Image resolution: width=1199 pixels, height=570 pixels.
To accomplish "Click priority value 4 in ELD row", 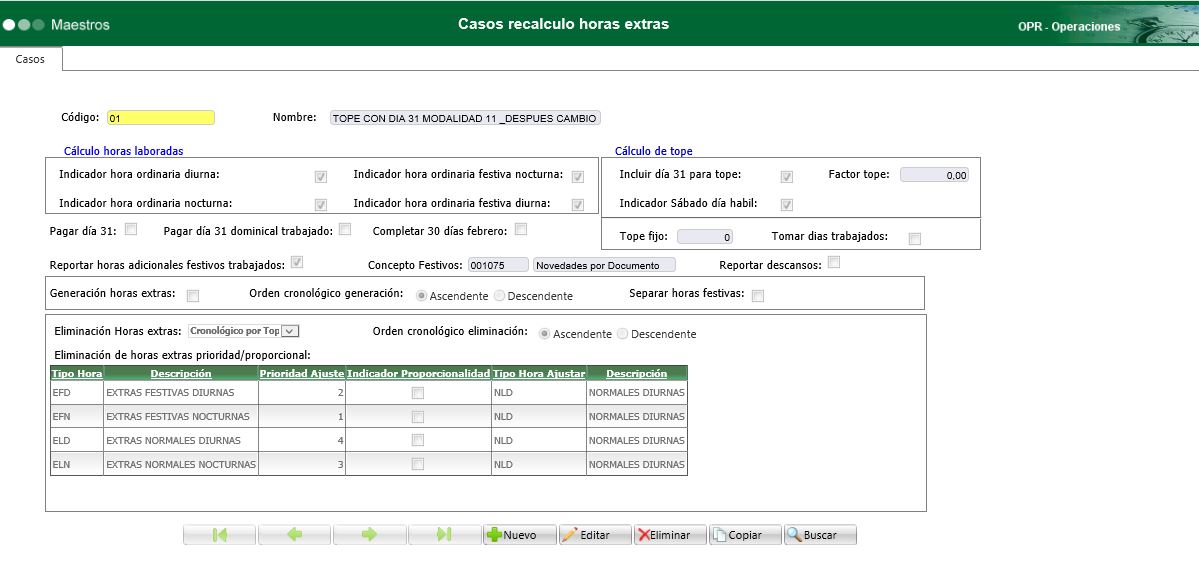I will [302, 440].
